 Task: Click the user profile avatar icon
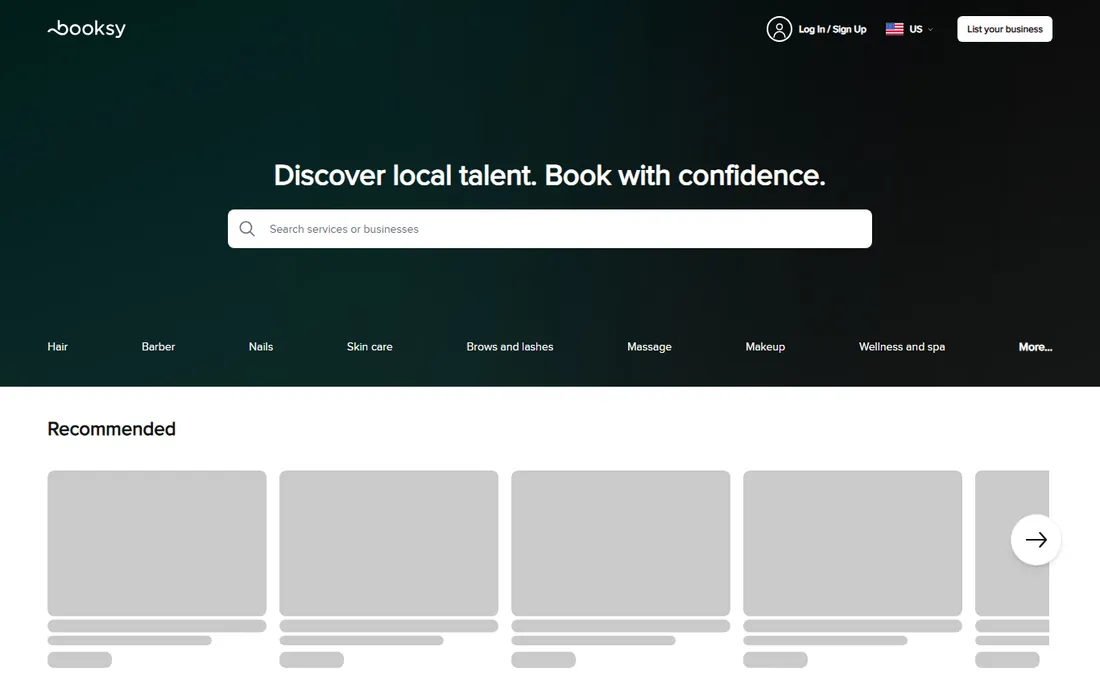[x=779, y=29]
